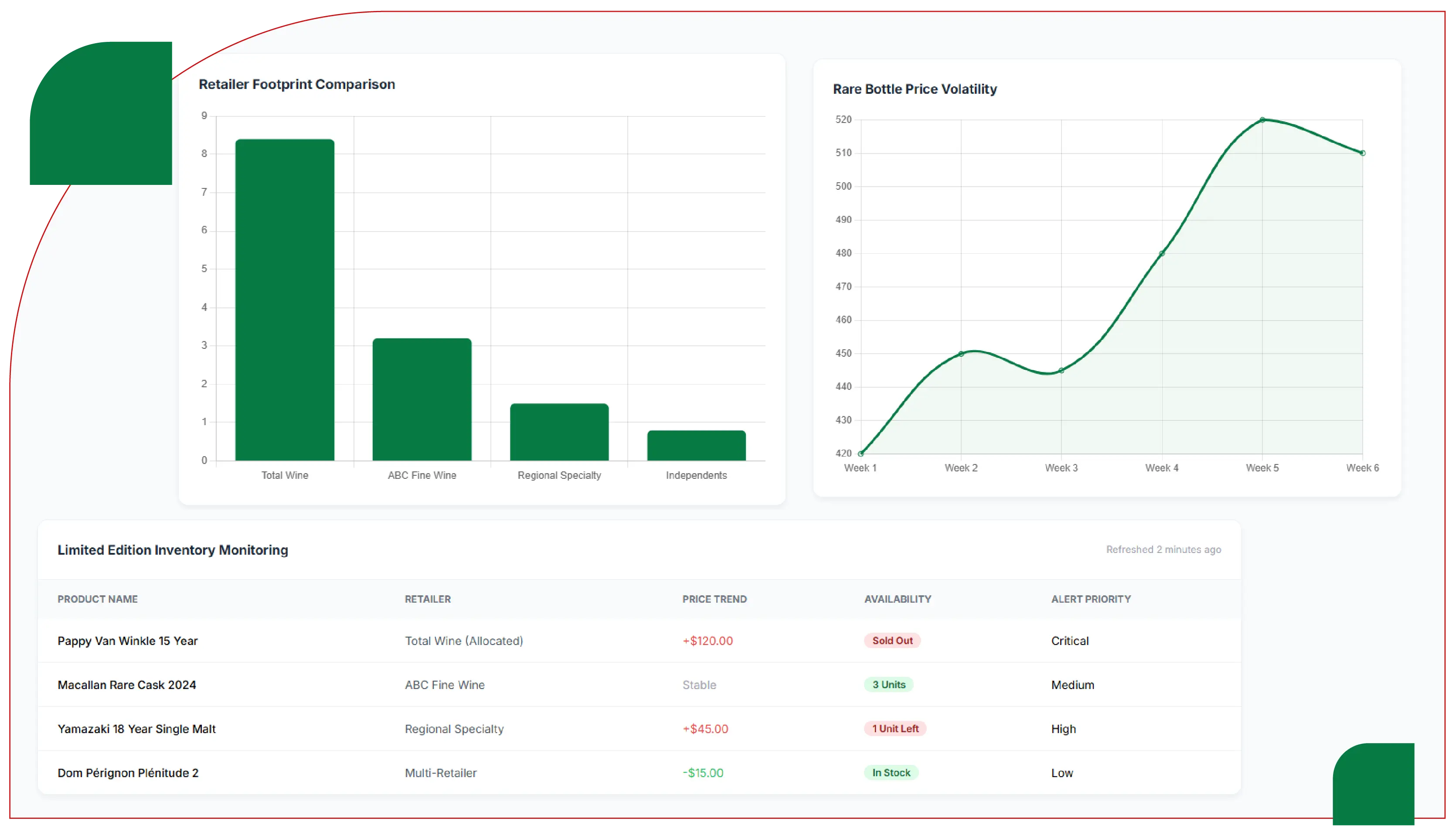
Task: Select Pappy Van Winkle 15 Year row
Action: pyautogui.click(x=127, y=641)
